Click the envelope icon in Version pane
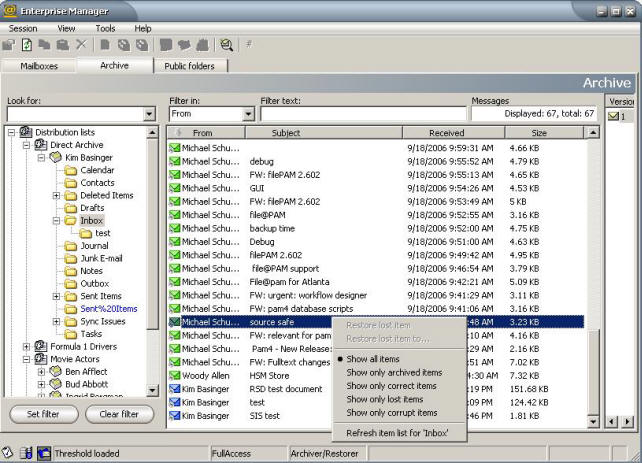642x463 pixels. click(613, 116)
